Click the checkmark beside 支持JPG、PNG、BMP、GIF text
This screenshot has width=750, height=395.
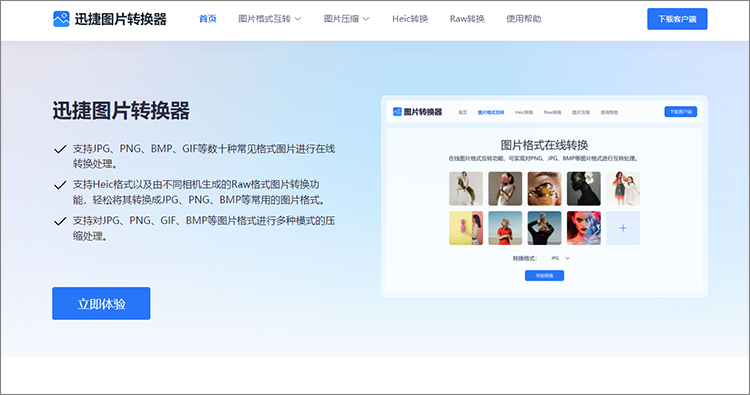tap(60, 149)
